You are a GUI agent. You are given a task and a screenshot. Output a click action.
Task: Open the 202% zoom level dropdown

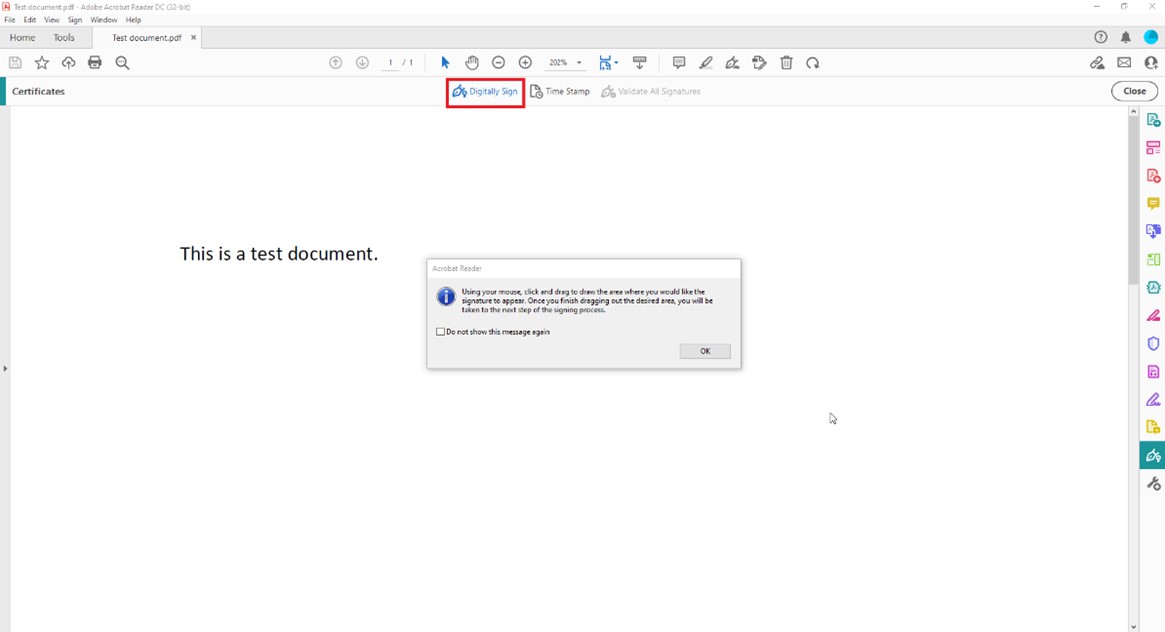pos(563,62)
